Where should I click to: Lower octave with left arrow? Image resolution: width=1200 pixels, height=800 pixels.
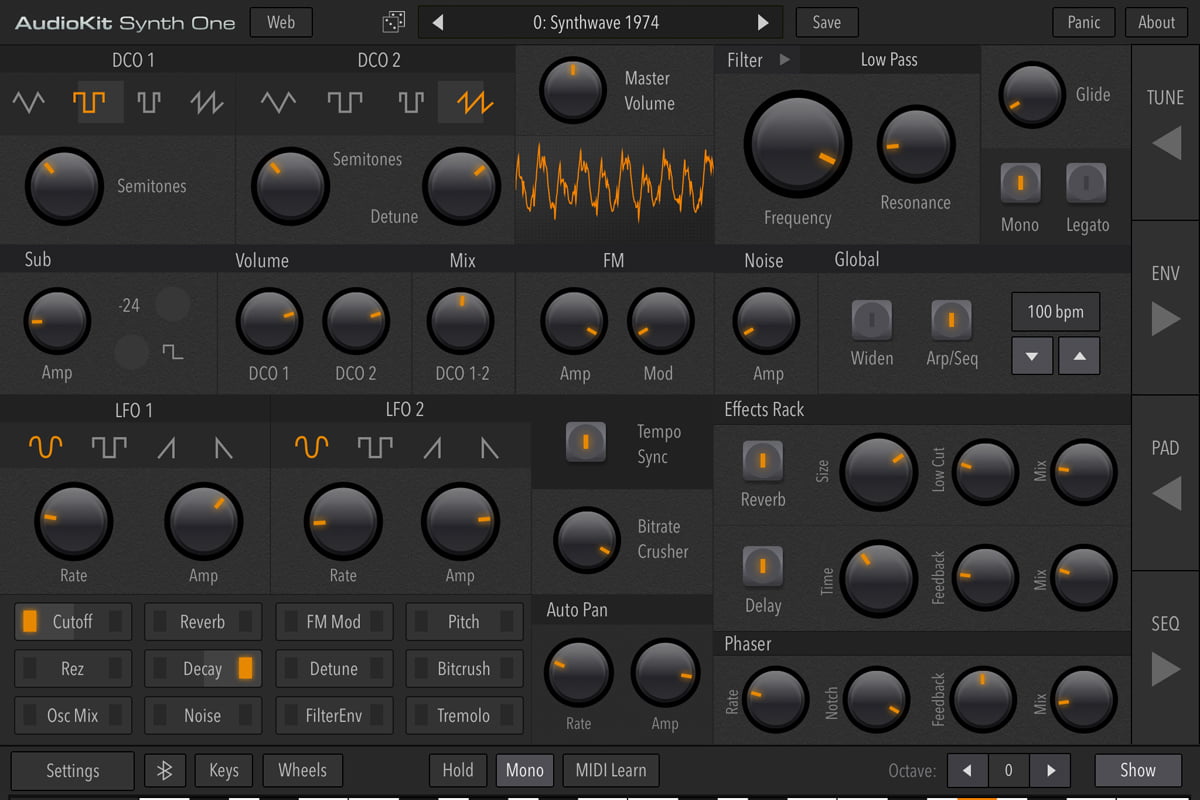tap(967, 770)
